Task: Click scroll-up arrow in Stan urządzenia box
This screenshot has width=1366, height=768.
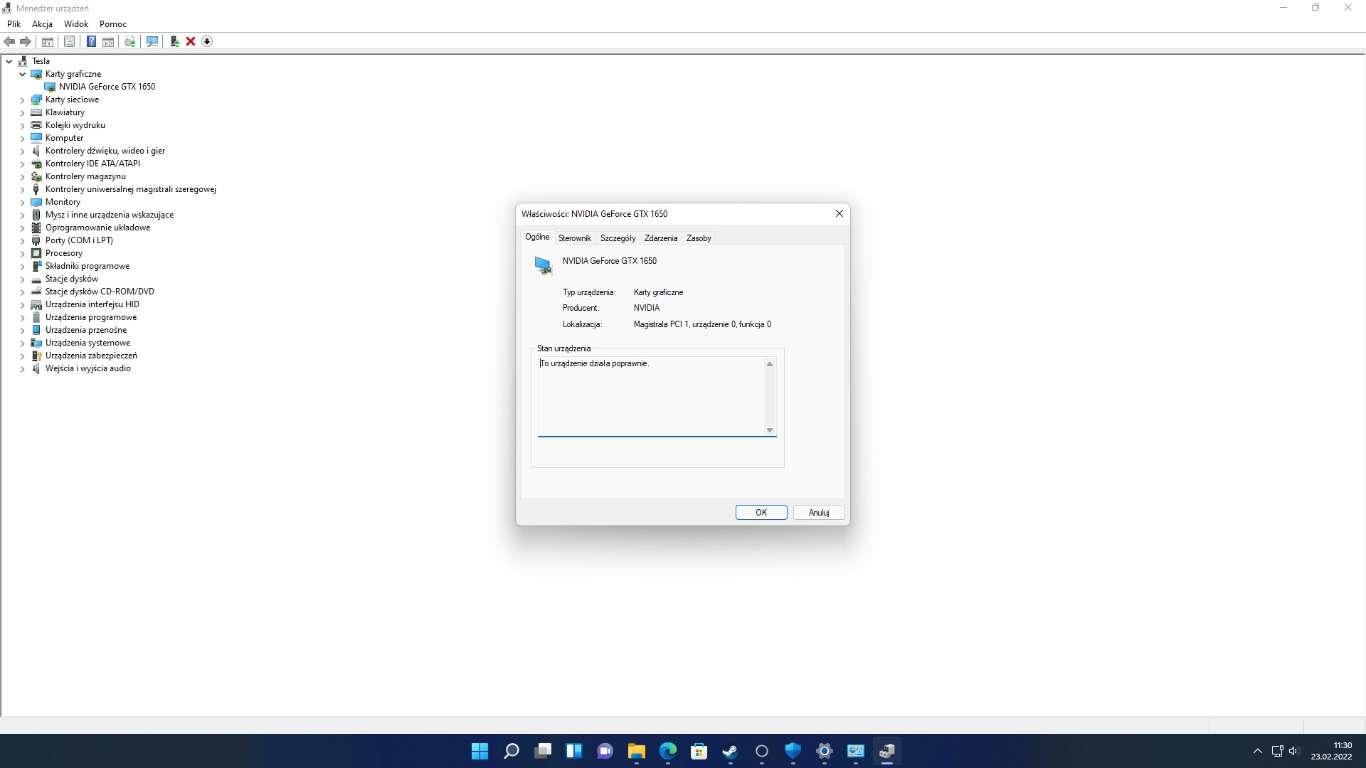Action: (x=770, y=364)
